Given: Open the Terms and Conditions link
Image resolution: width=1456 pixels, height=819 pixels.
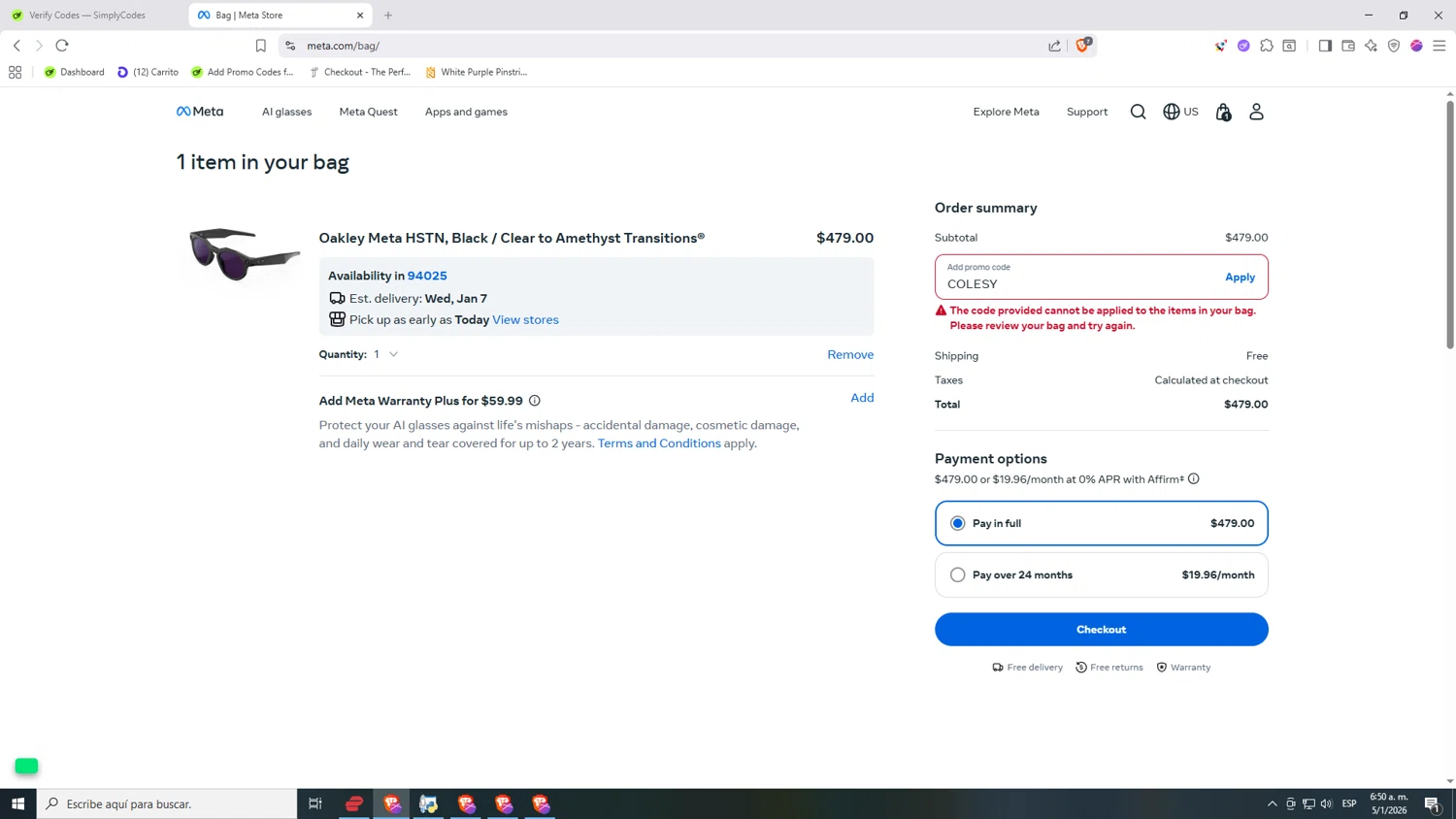Looking at the screenshot, I should point(659,443).
